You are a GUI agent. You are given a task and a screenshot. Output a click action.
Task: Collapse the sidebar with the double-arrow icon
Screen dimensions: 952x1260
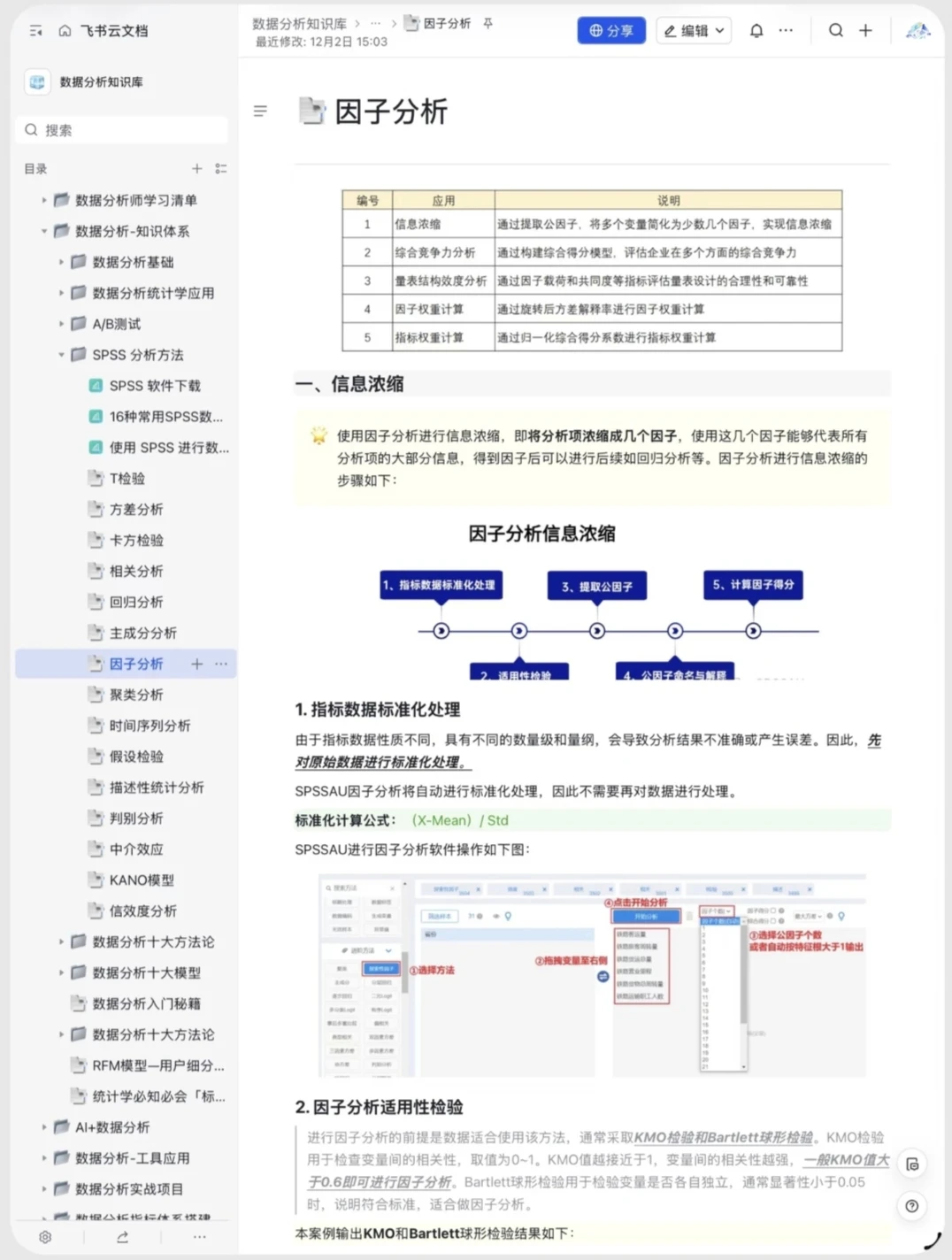(x=35, y=30)
